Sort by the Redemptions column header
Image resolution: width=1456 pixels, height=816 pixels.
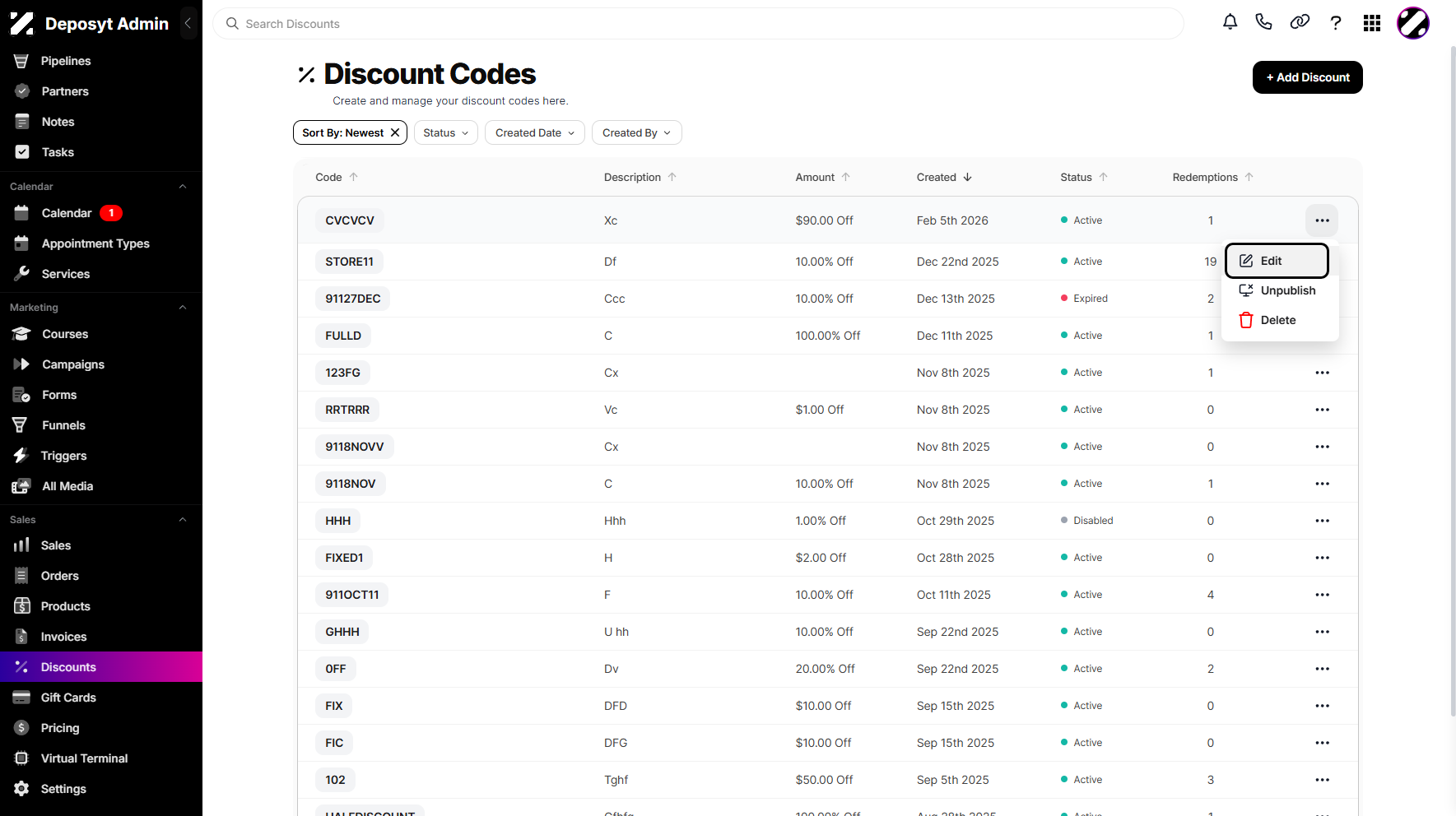pyautogui.click(x=1212, y=177)
